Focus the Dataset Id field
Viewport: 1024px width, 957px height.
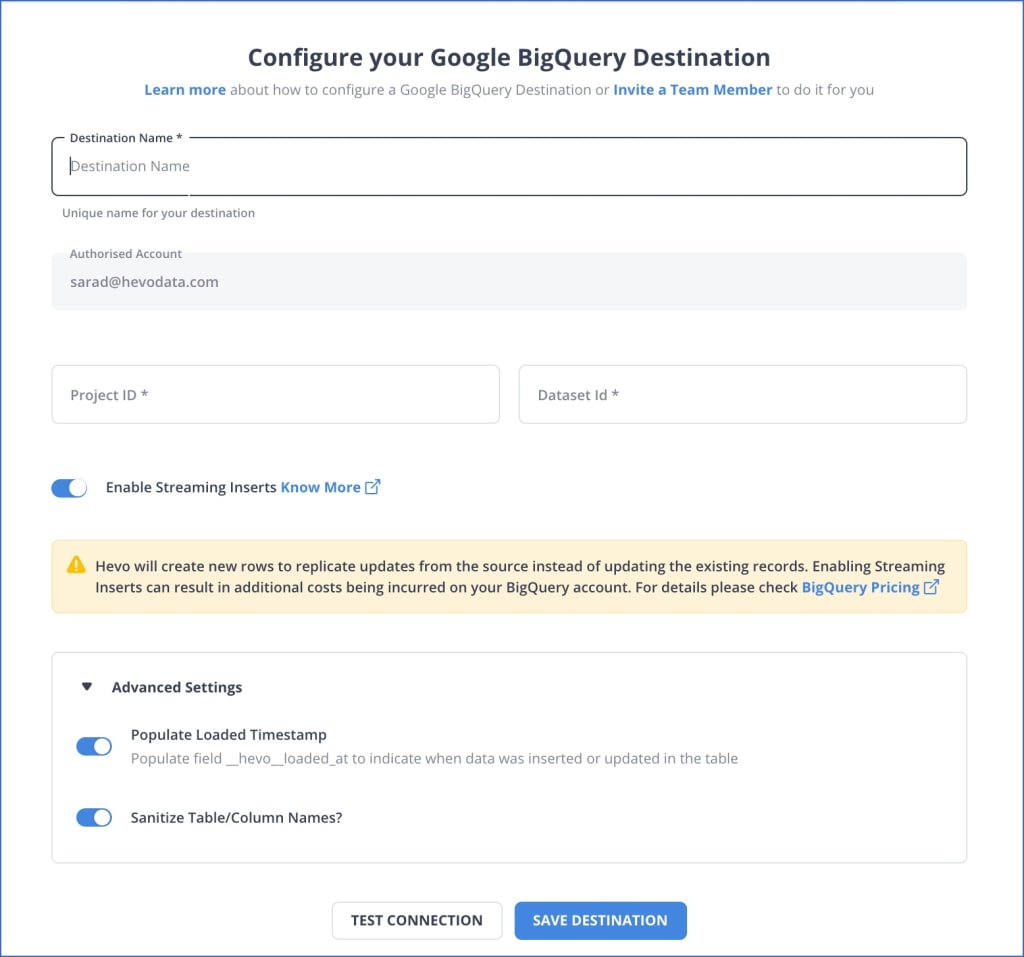click(743, 395)
